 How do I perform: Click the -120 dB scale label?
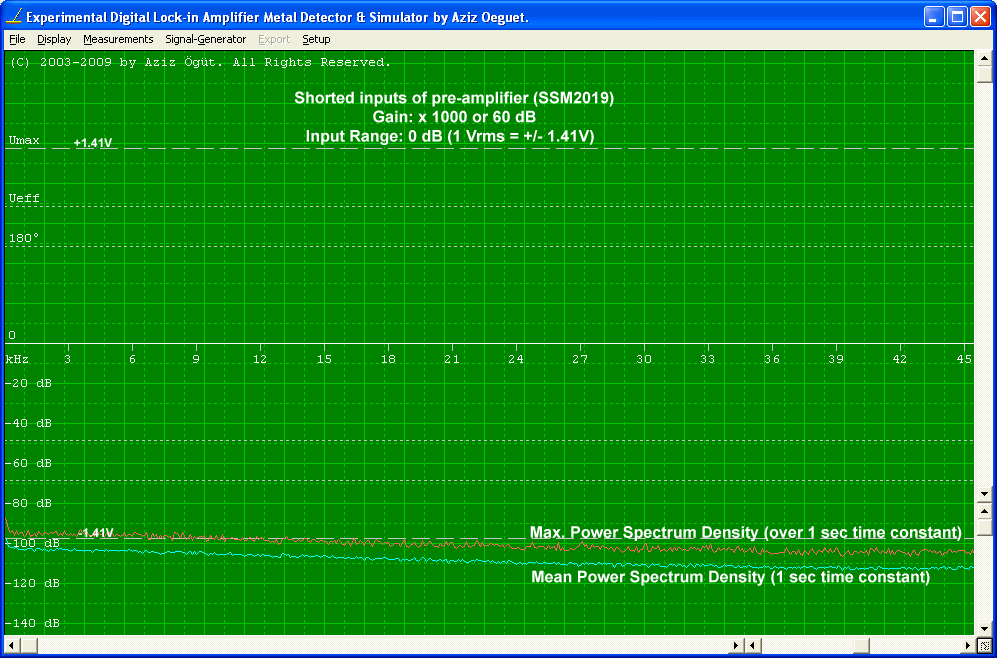tap(32, 583)
